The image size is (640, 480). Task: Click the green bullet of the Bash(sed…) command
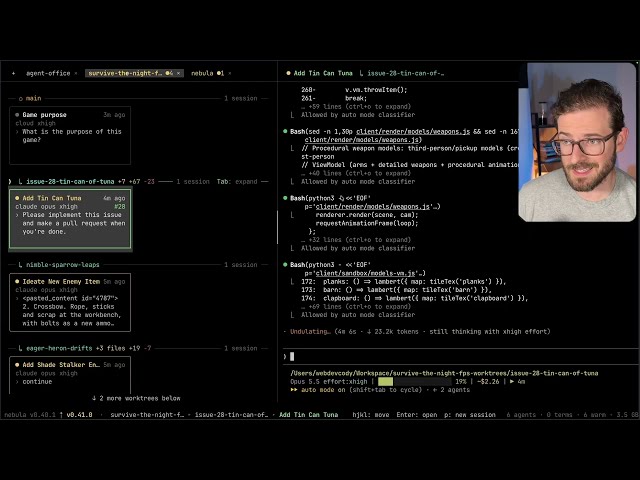point(285,131)
